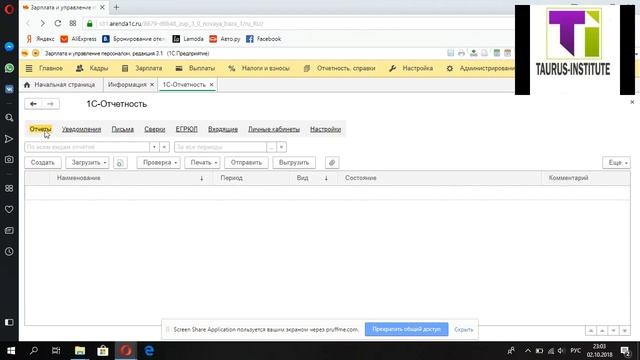The height and width of the screenshot is (360, 640).
Task: Switch to the Начальная страница tab
Action: pos(60,84)
